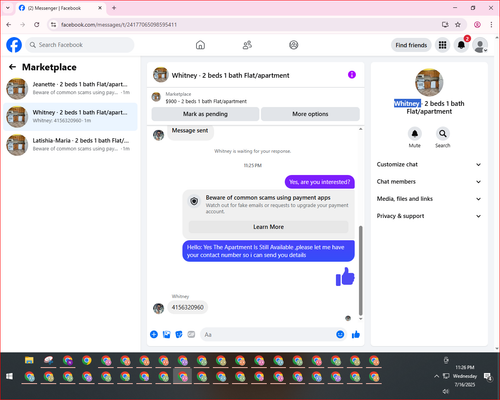Open Latishia-Maria conversation
Viewport: 500px width, 400px height.
tap(70, 145)
